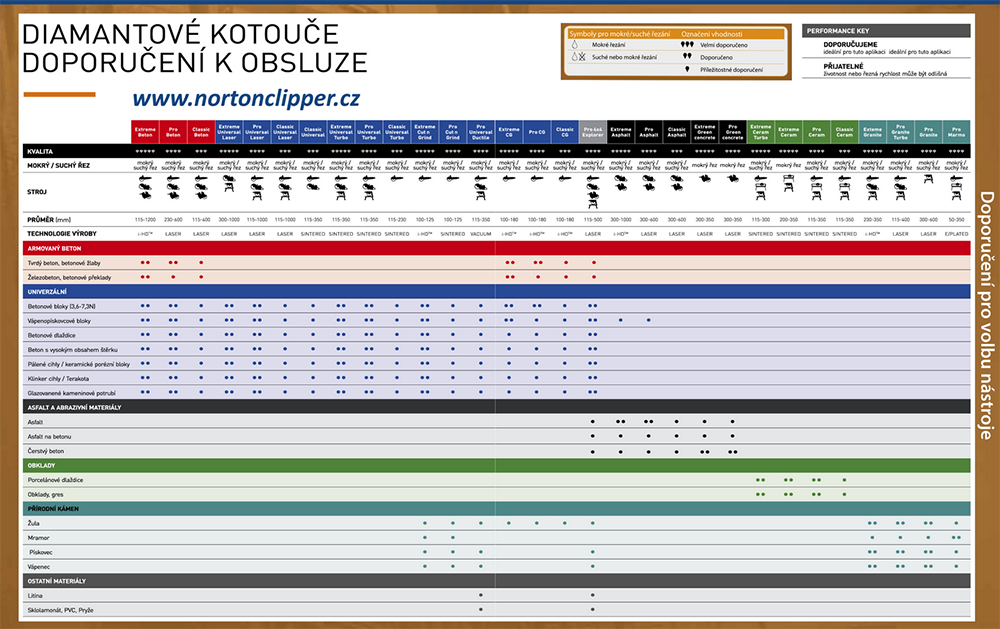
Task: Click the VACUUM technology cell
Action: [481, 234]
